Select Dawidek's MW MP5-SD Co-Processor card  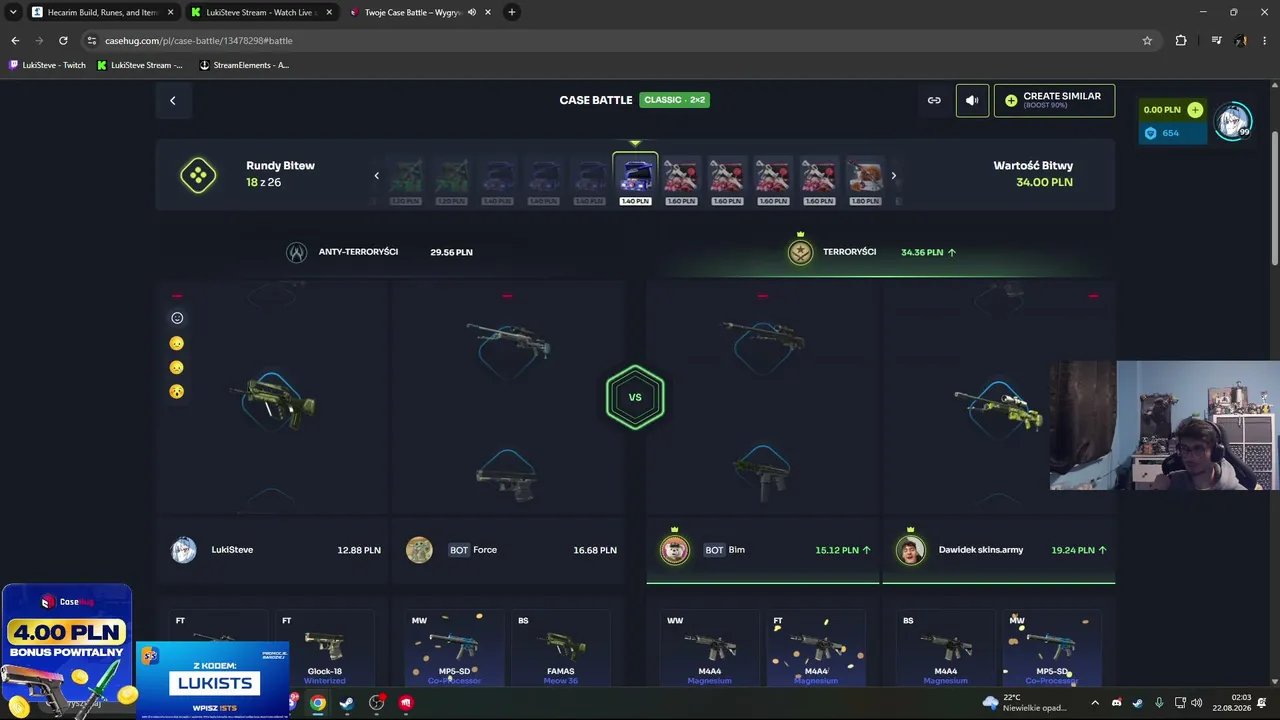1051,649
